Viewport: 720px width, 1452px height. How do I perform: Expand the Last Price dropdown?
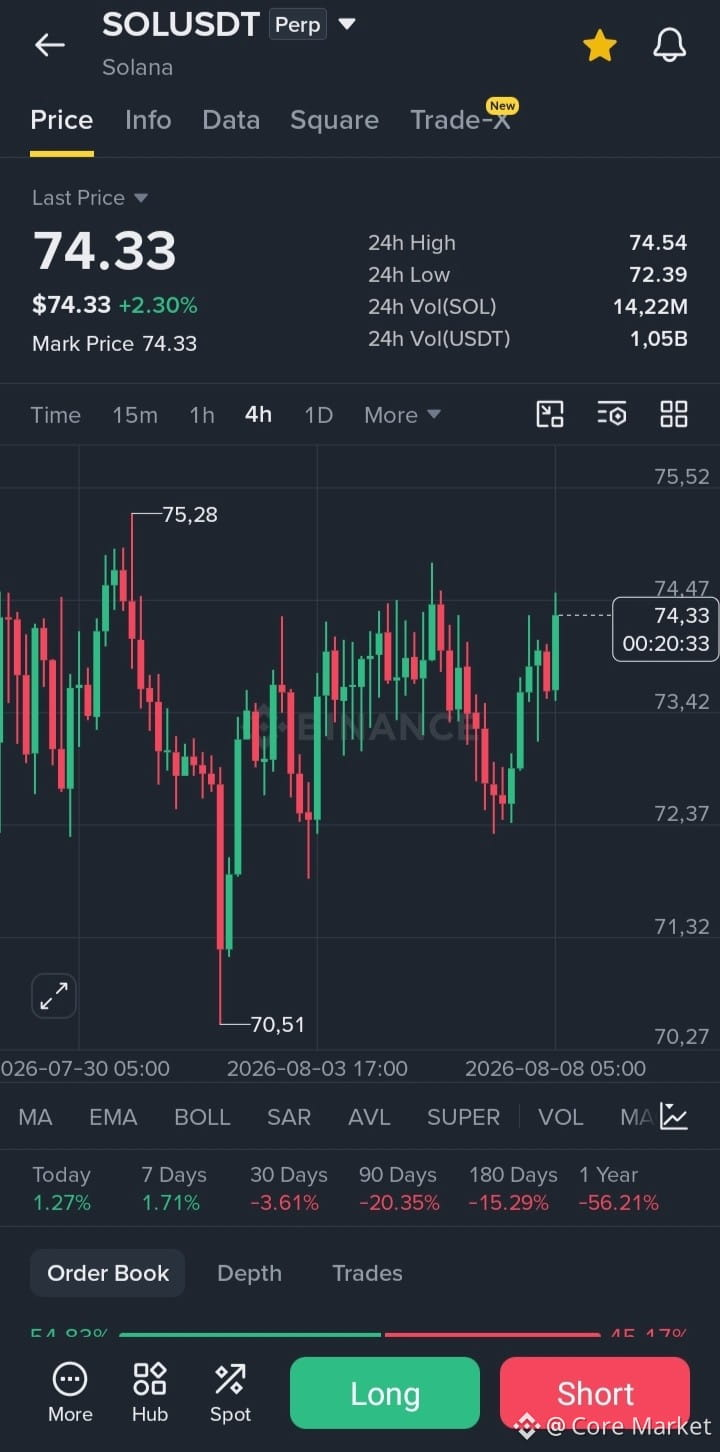point(90,198)
